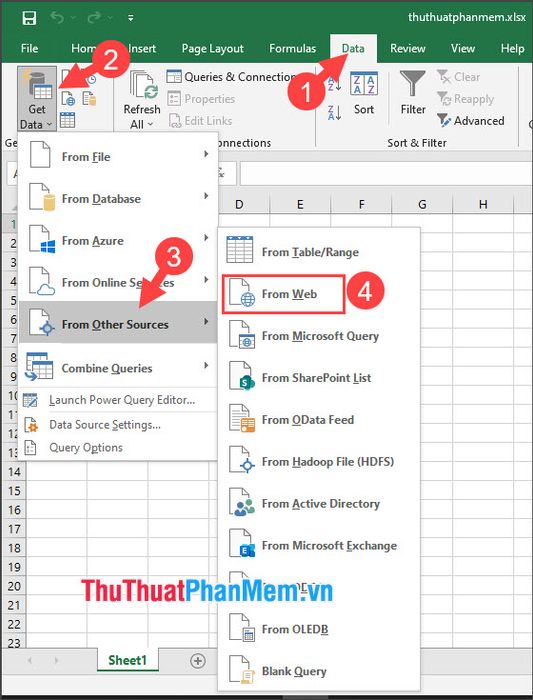Image resolution: width=533 pixels, height=700 pixels.
Task: Open Data Source Settings
Action: [118, 425]
